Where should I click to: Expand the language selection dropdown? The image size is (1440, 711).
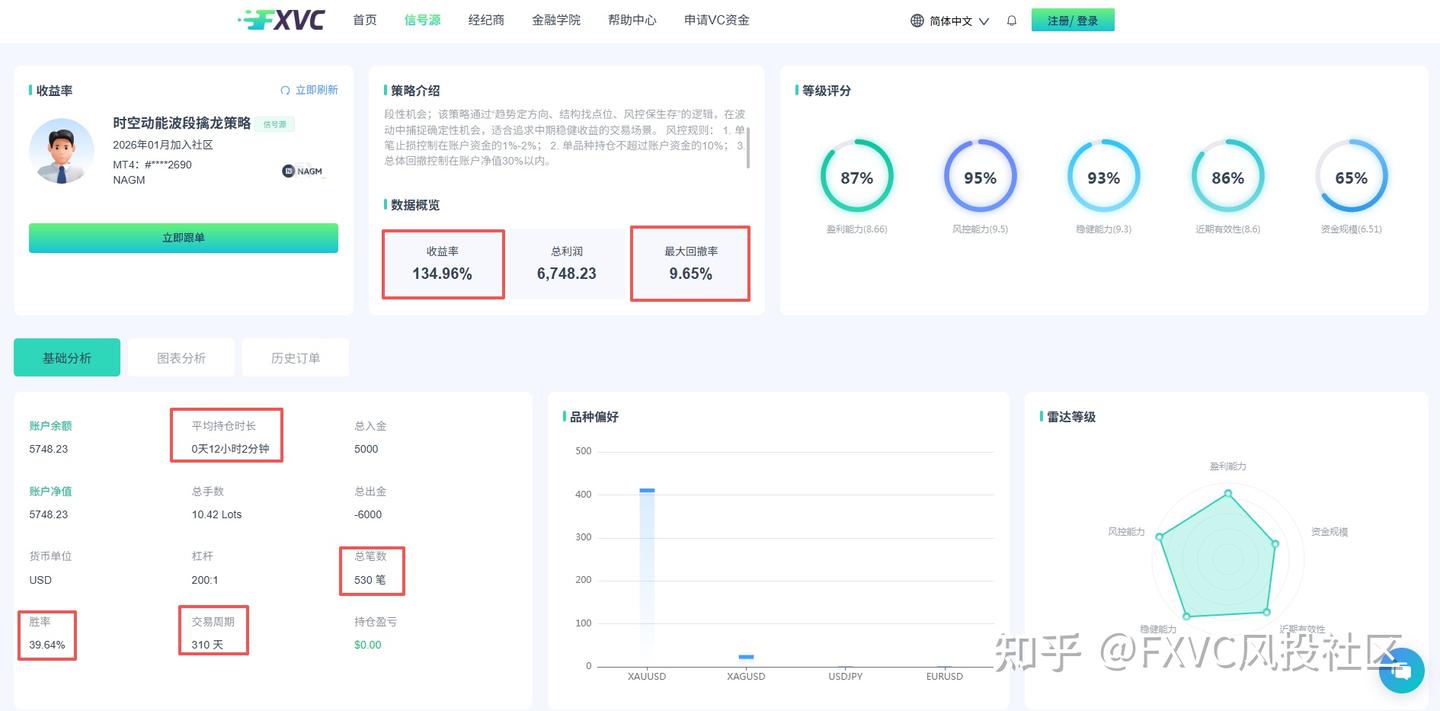(948, 19)
